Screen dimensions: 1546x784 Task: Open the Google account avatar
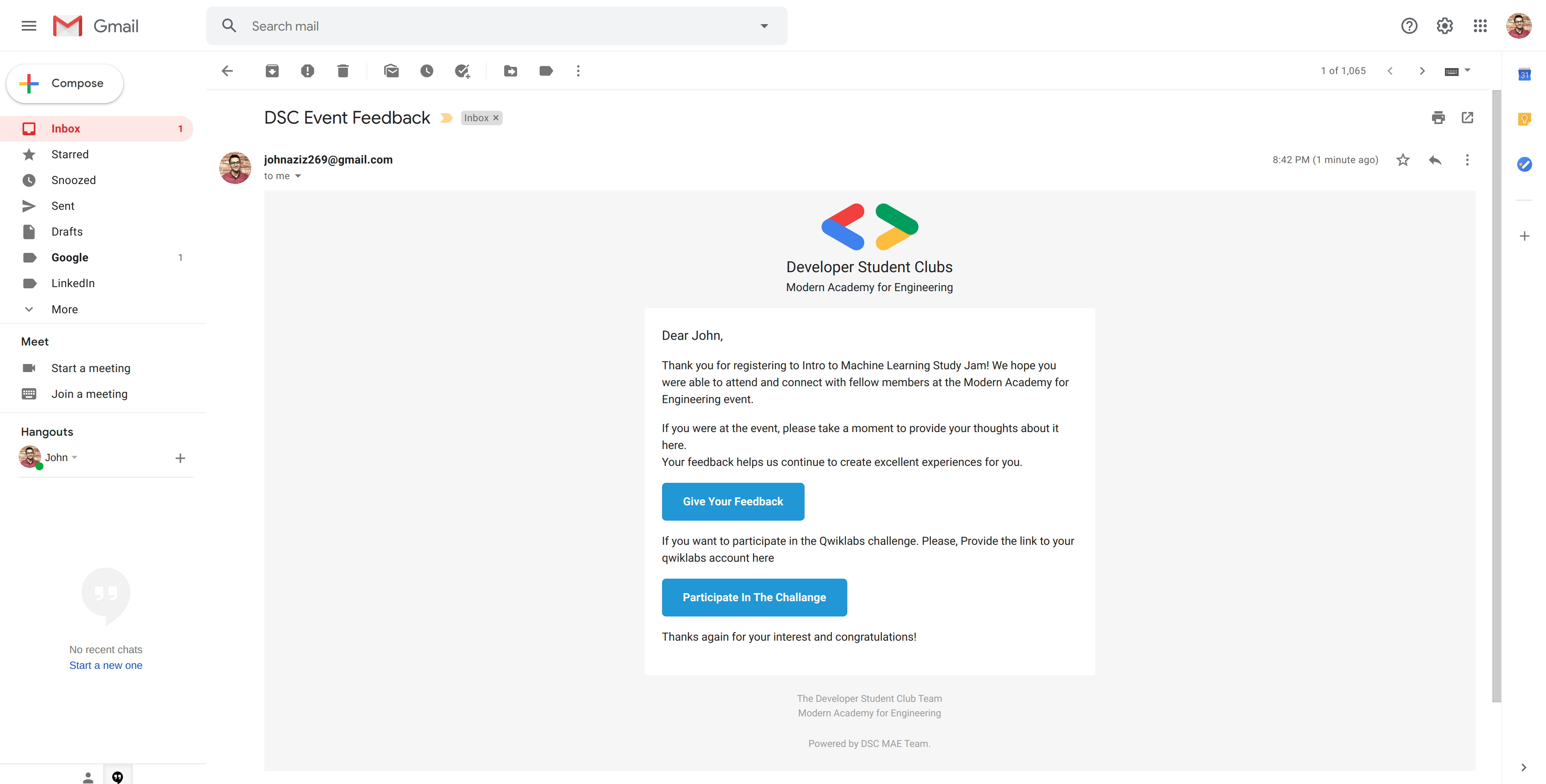(x=1518, y=26)
